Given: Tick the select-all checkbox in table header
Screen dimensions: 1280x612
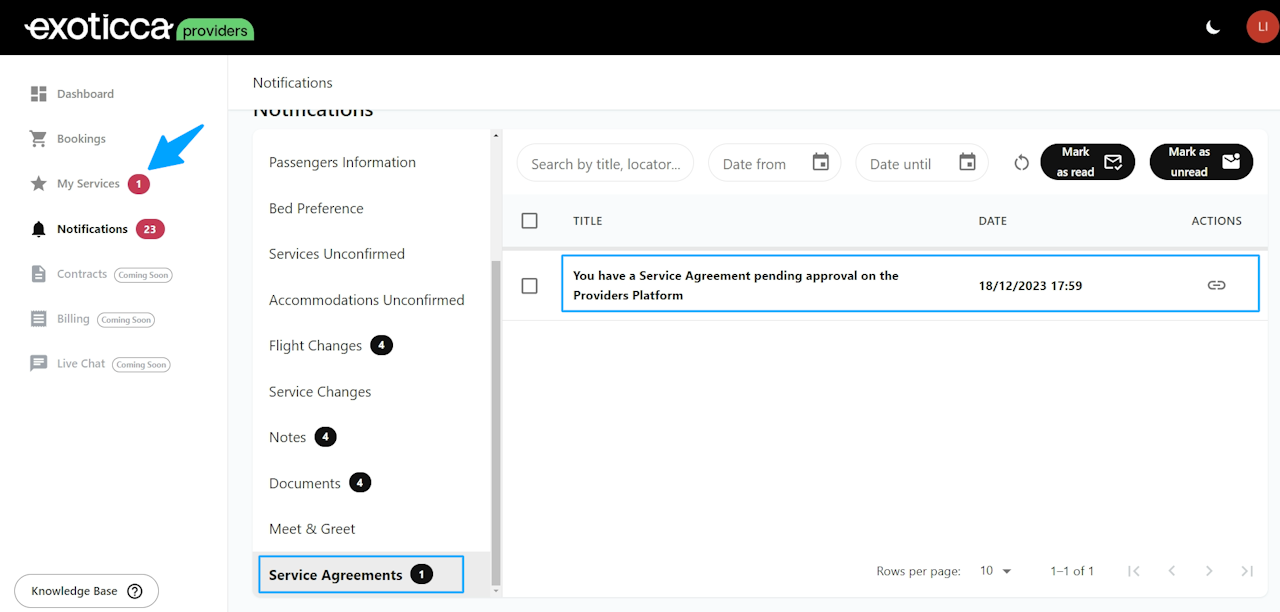Looking at the screenshot, I should click(530, 221).
